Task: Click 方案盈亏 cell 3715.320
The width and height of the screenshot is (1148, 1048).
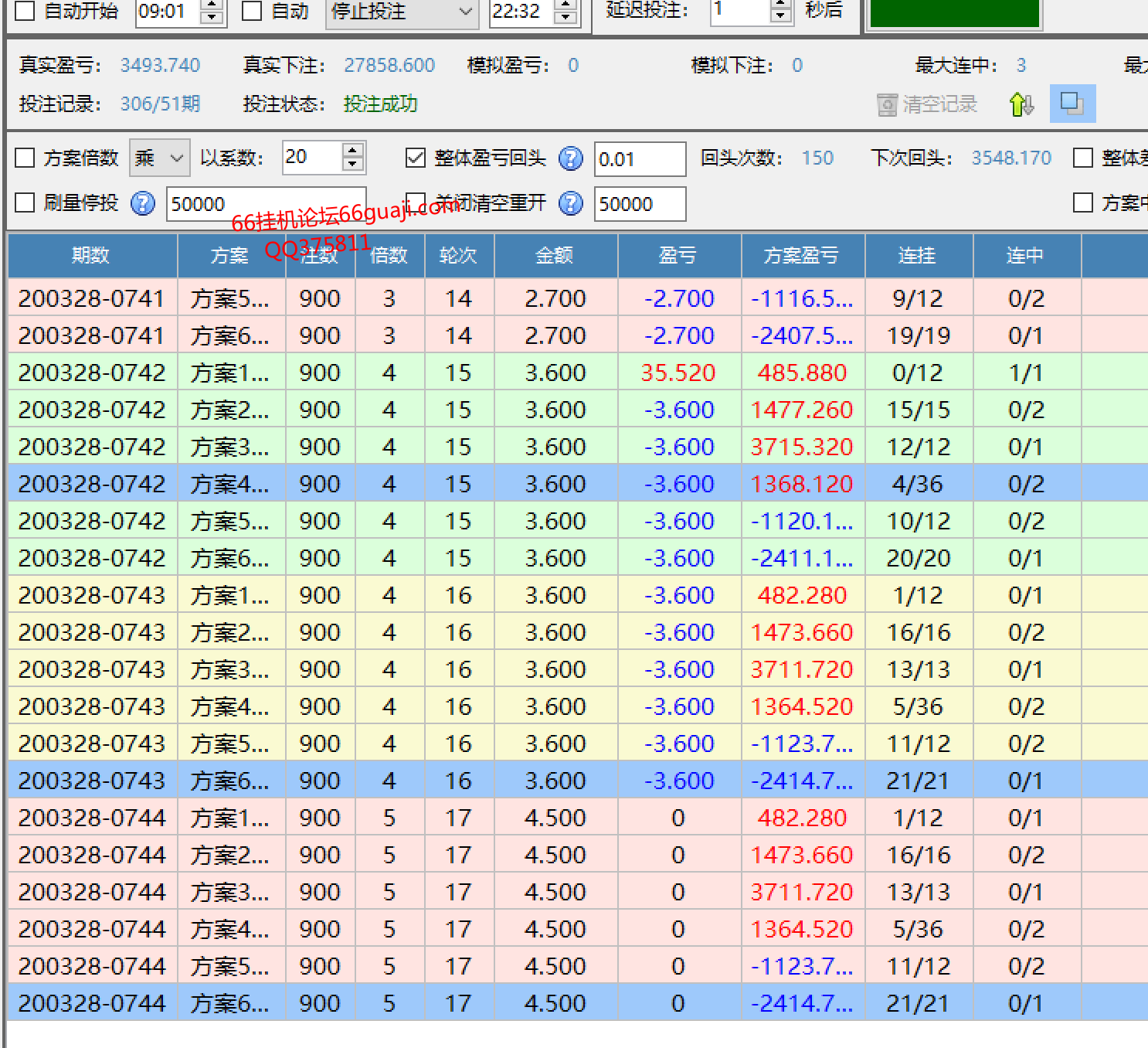Action: pos(802,447)
